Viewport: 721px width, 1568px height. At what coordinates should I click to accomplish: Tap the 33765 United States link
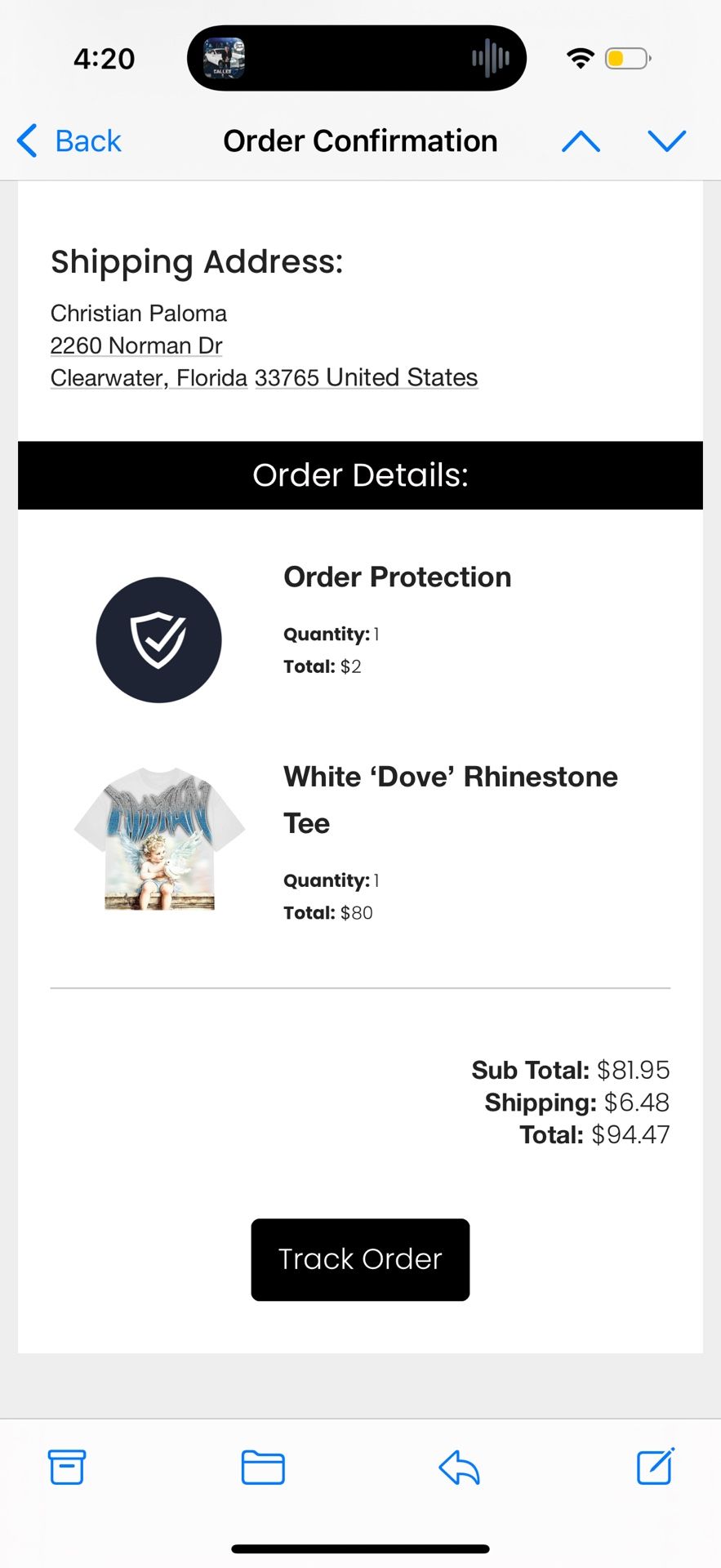tap(366, 378)
